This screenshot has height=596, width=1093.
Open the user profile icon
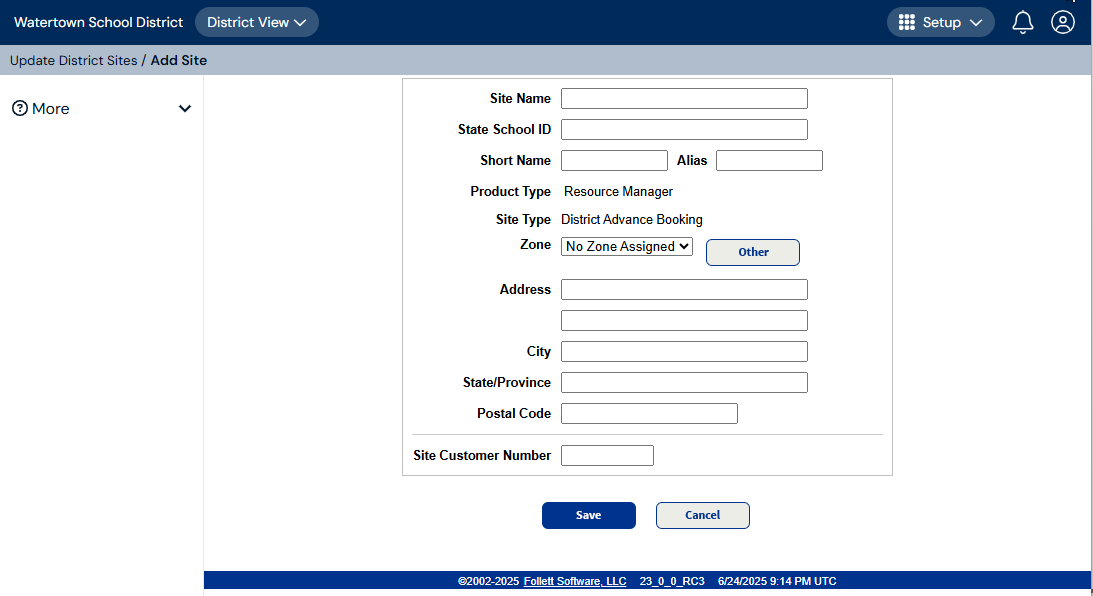point(1062,22)
